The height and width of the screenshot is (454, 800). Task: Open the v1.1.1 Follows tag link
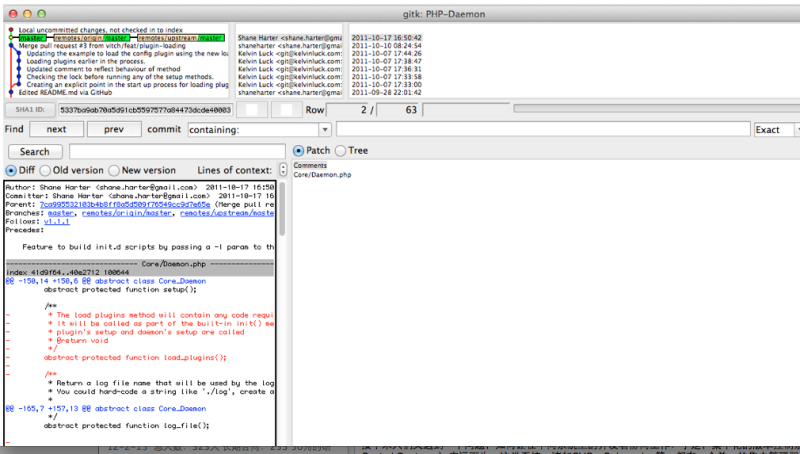57,221
